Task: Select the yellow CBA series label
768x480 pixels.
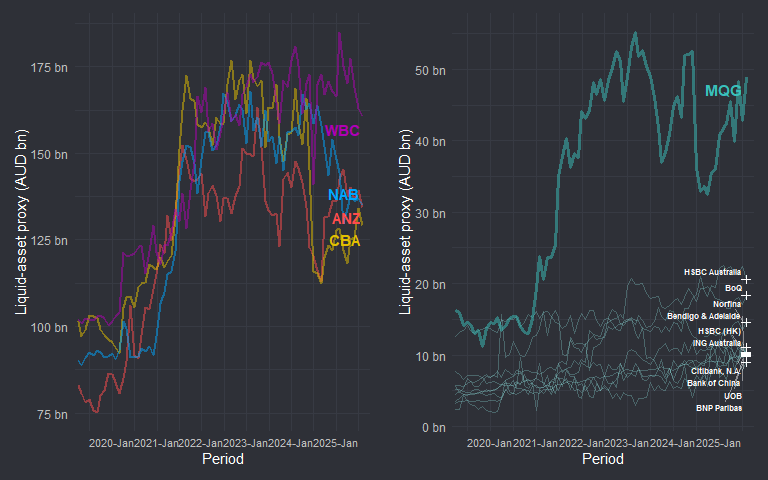Action: (344, 241)
